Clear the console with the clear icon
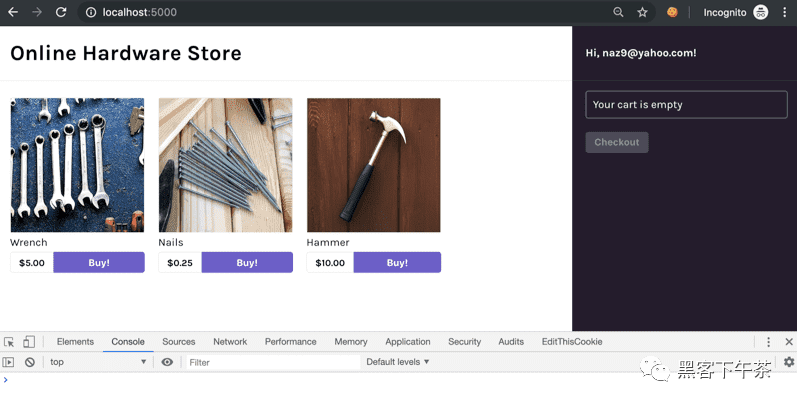Screen dimensions: 797x404 pos(30,362)
